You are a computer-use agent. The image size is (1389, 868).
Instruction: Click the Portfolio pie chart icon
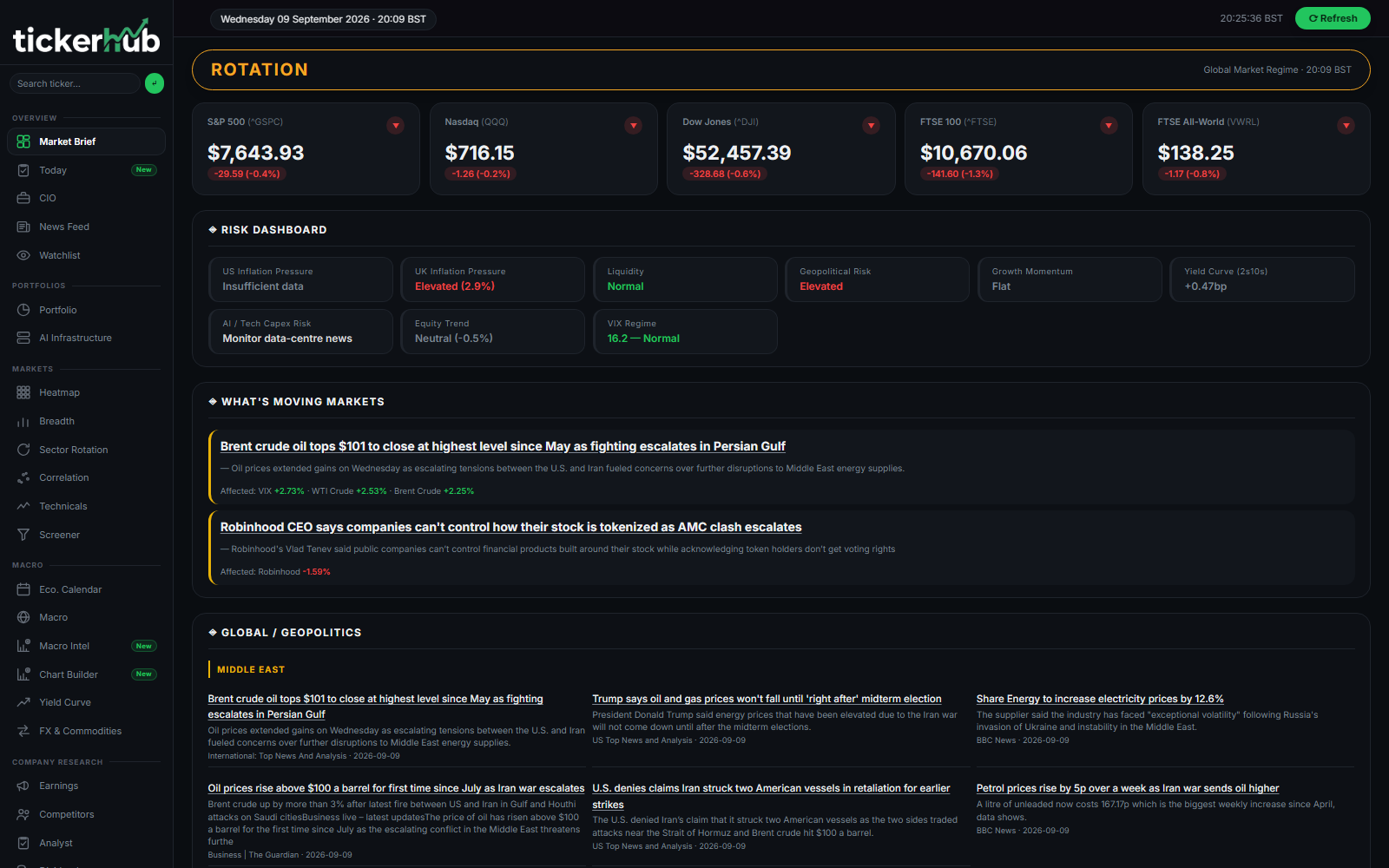(23, 310)
